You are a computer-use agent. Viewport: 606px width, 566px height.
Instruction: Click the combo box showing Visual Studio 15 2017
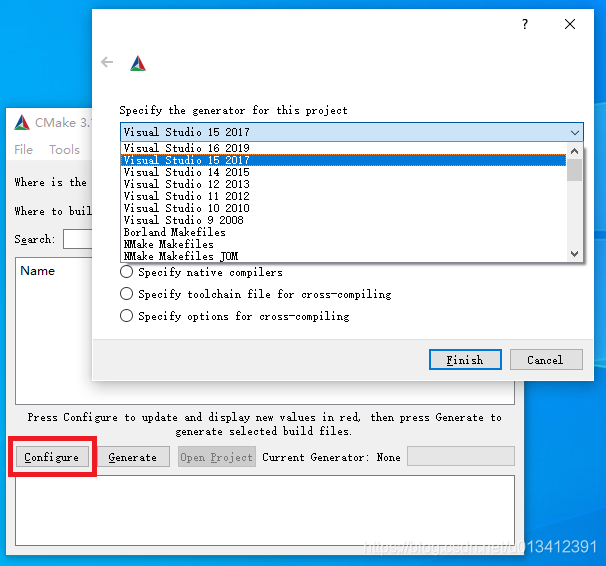[x=351, y=132]
